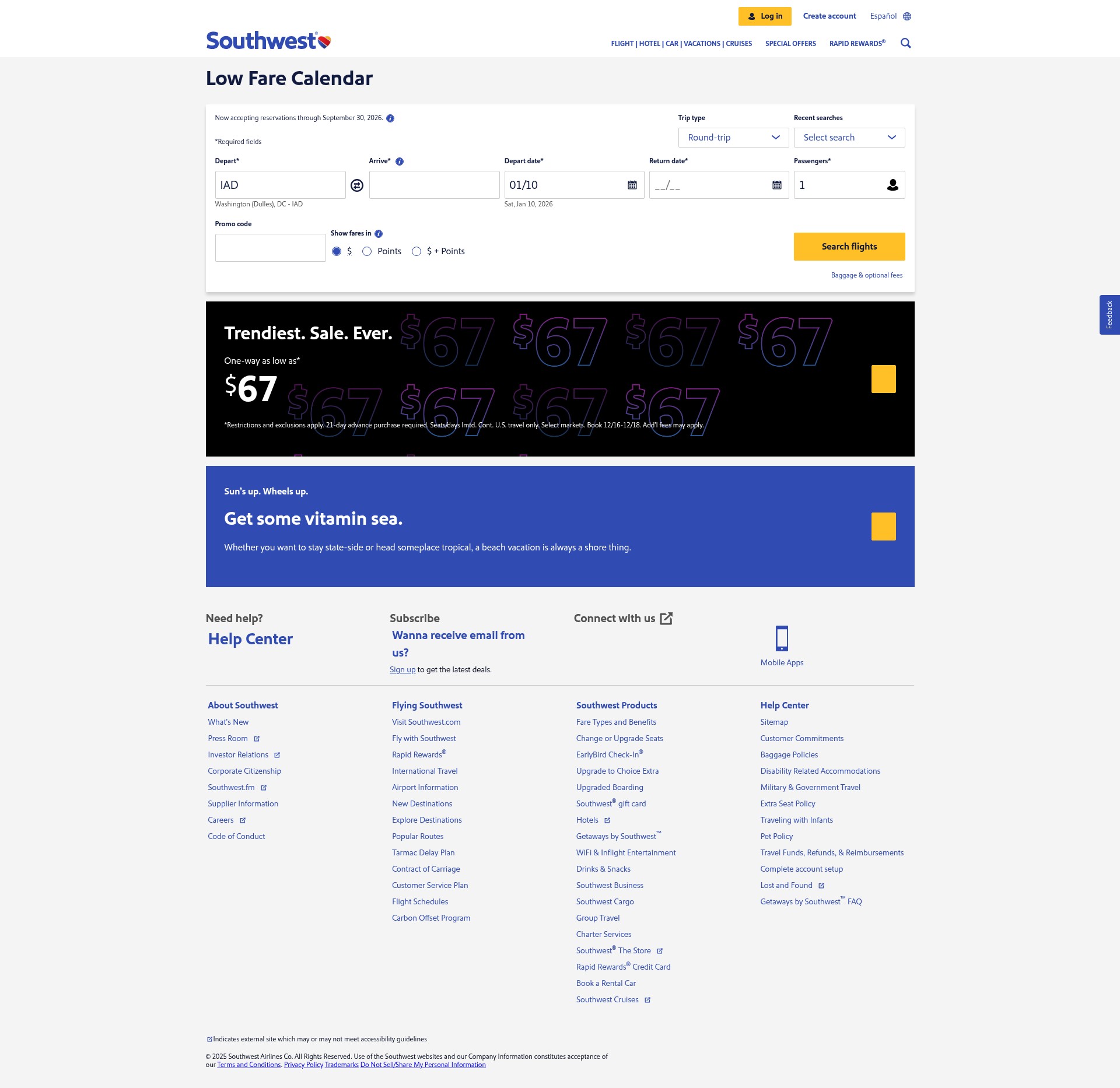Click Hotels external link icon
Screen dimensions: 1120x1088
pos(607,820)
